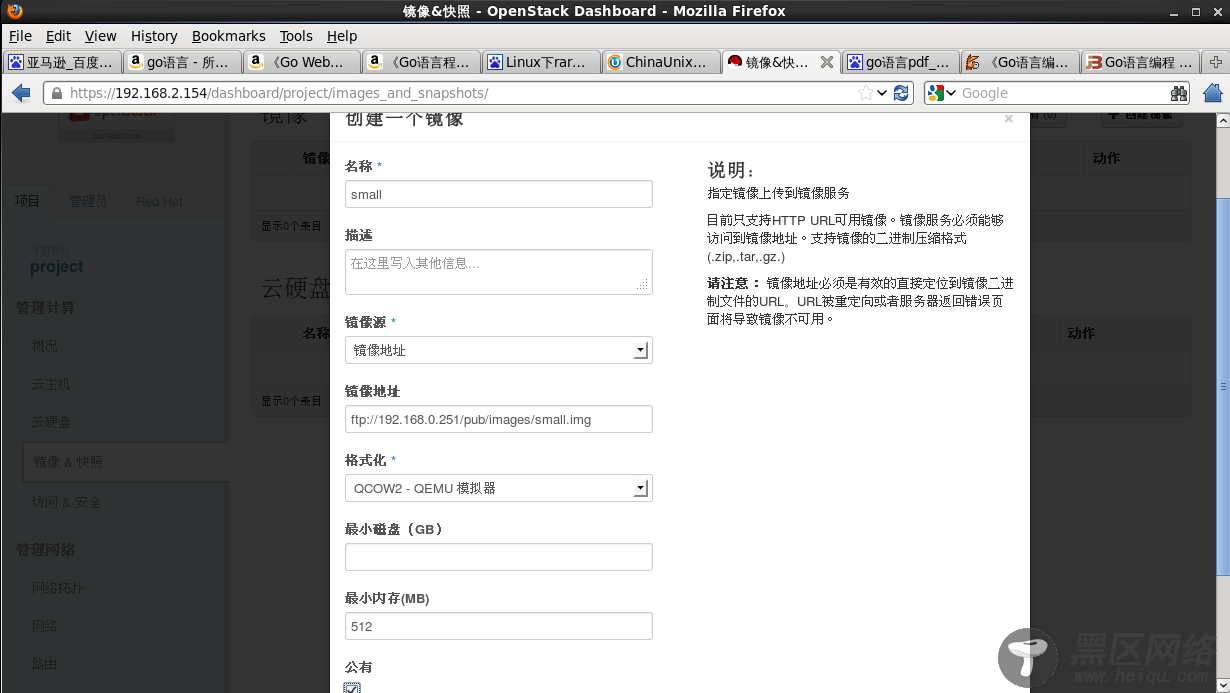The image size is (1230, 693).
Task: Switch to the go语言 - 所 tab
Action: pos(181,62)
